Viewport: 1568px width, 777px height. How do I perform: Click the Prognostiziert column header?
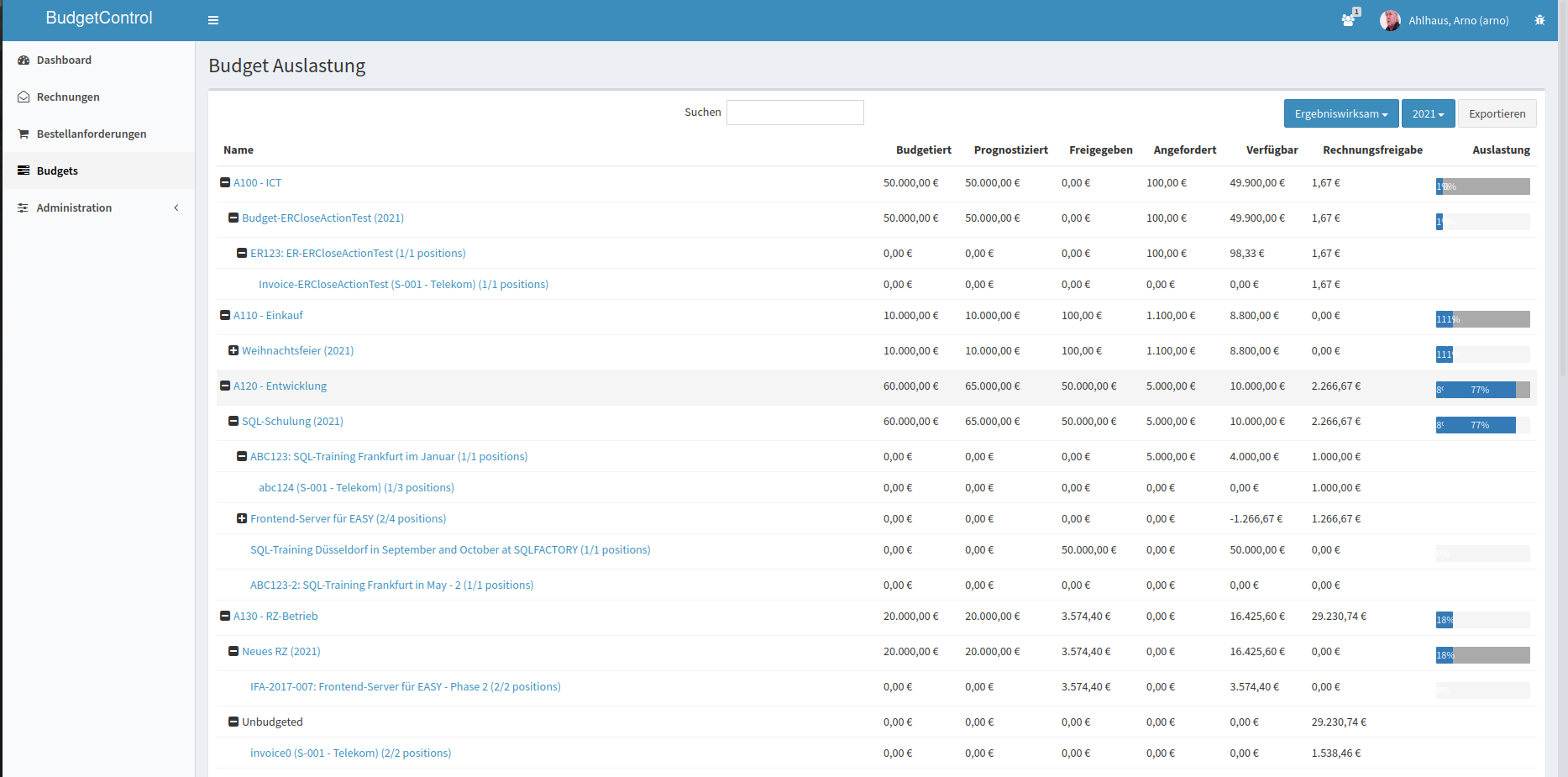point(1011,150)
